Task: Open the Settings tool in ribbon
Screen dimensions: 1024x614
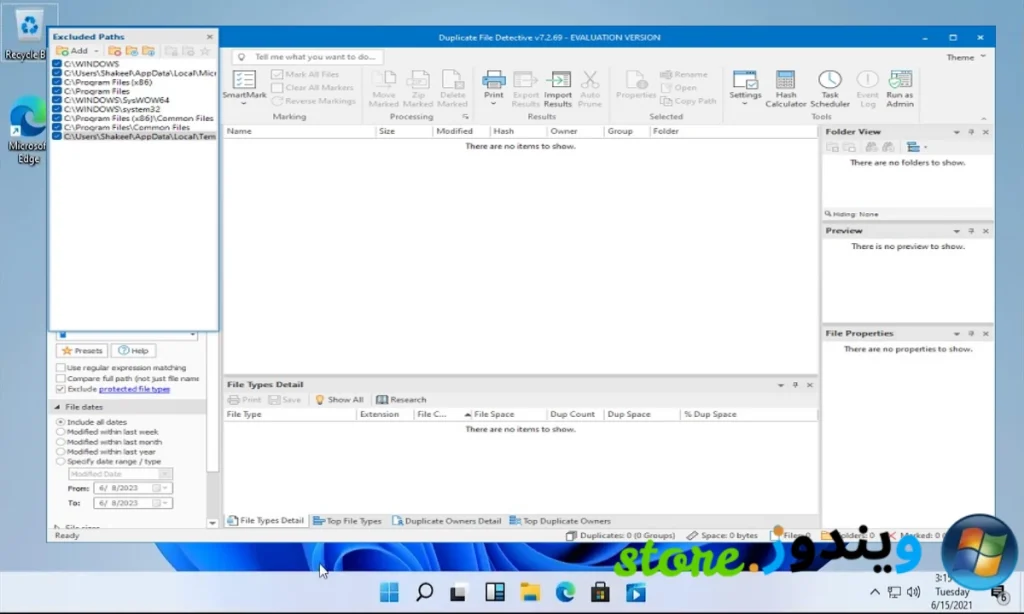Action: (745, 85)
